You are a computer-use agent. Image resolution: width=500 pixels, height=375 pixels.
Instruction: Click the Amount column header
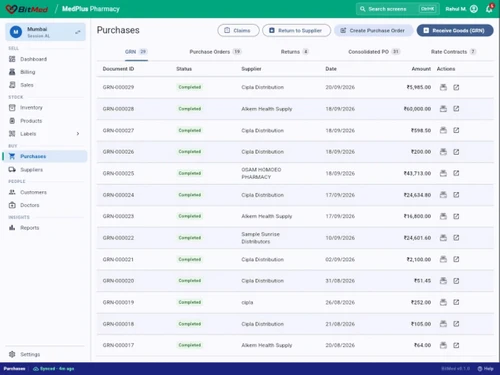tap(421, 69)
